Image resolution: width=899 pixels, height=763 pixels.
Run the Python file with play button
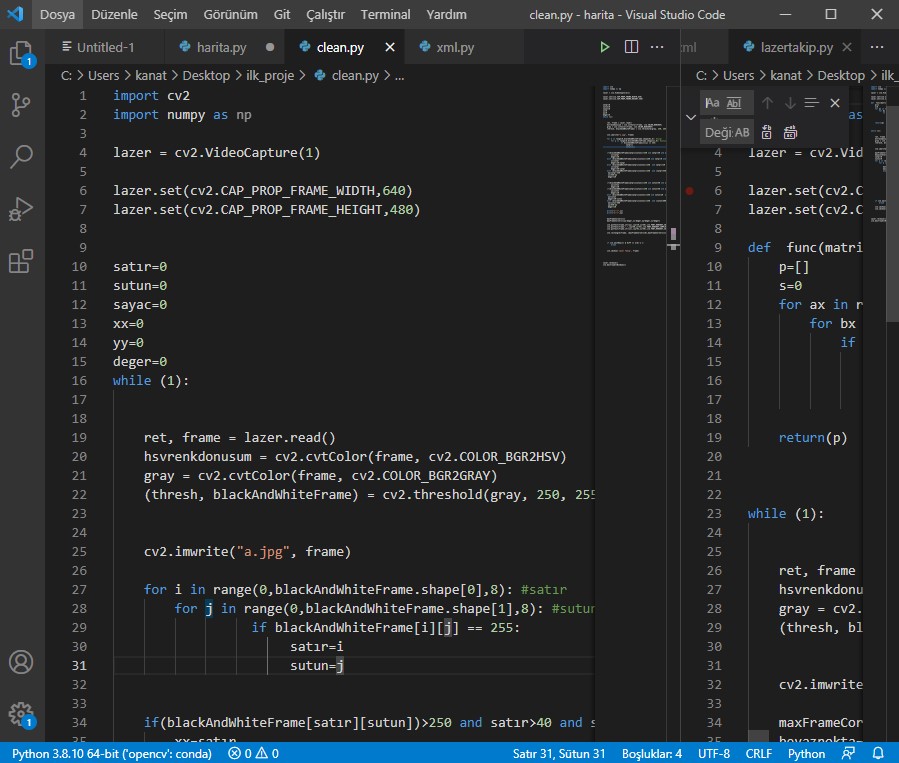(604, 47)
